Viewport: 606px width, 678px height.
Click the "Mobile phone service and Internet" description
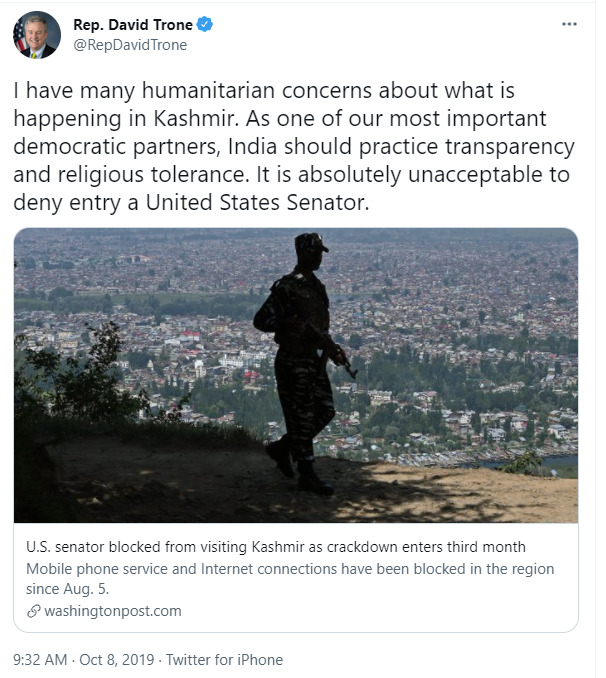click(x=290, y=579)
